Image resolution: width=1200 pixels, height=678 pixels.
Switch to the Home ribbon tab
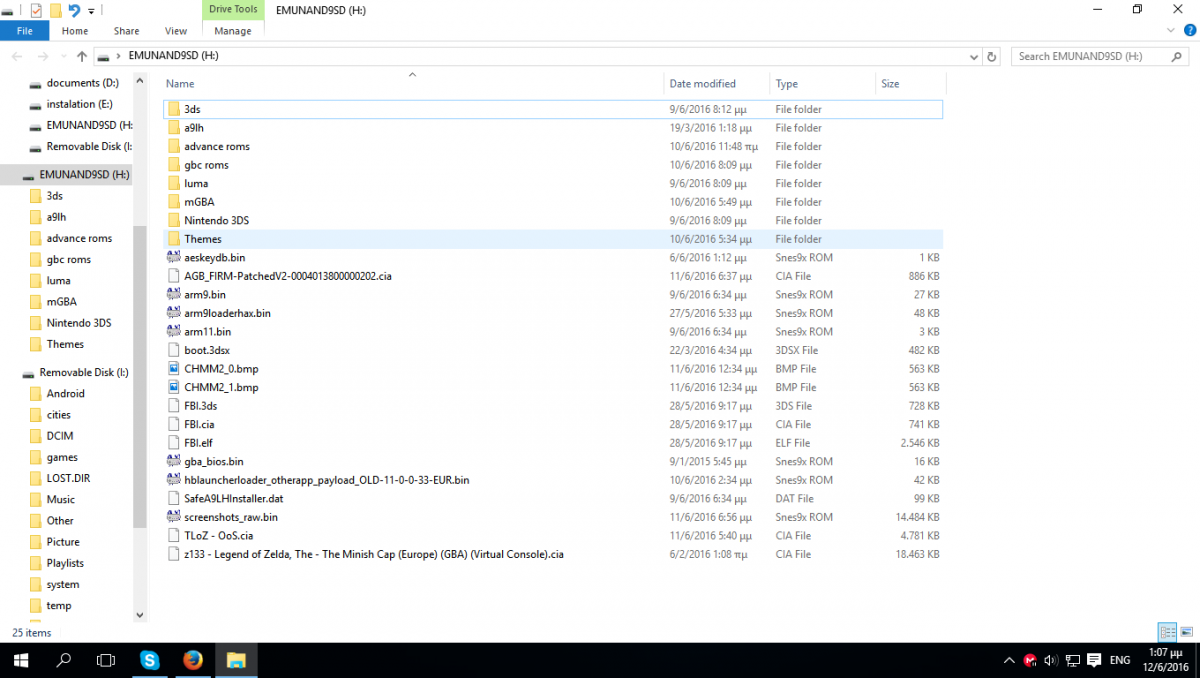[75, 31]
